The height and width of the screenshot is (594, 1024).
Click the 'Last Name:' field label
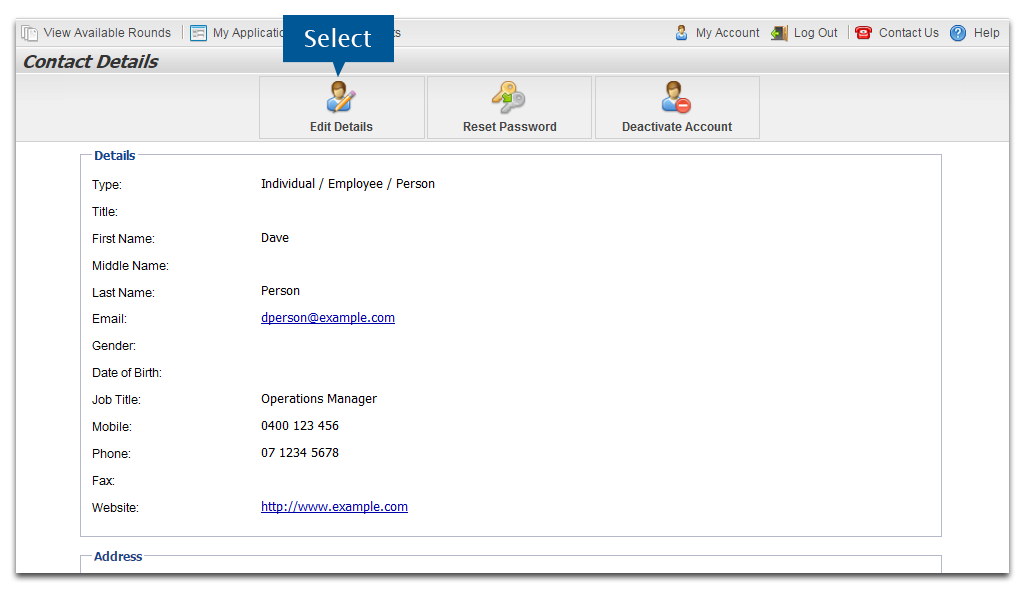click(x=123, y=292)
